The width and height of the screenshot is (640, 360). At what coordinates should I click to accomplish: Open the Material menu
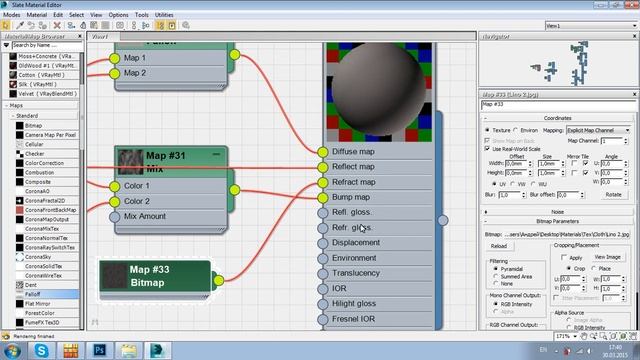pyautogui.click(x=37, y=15)
